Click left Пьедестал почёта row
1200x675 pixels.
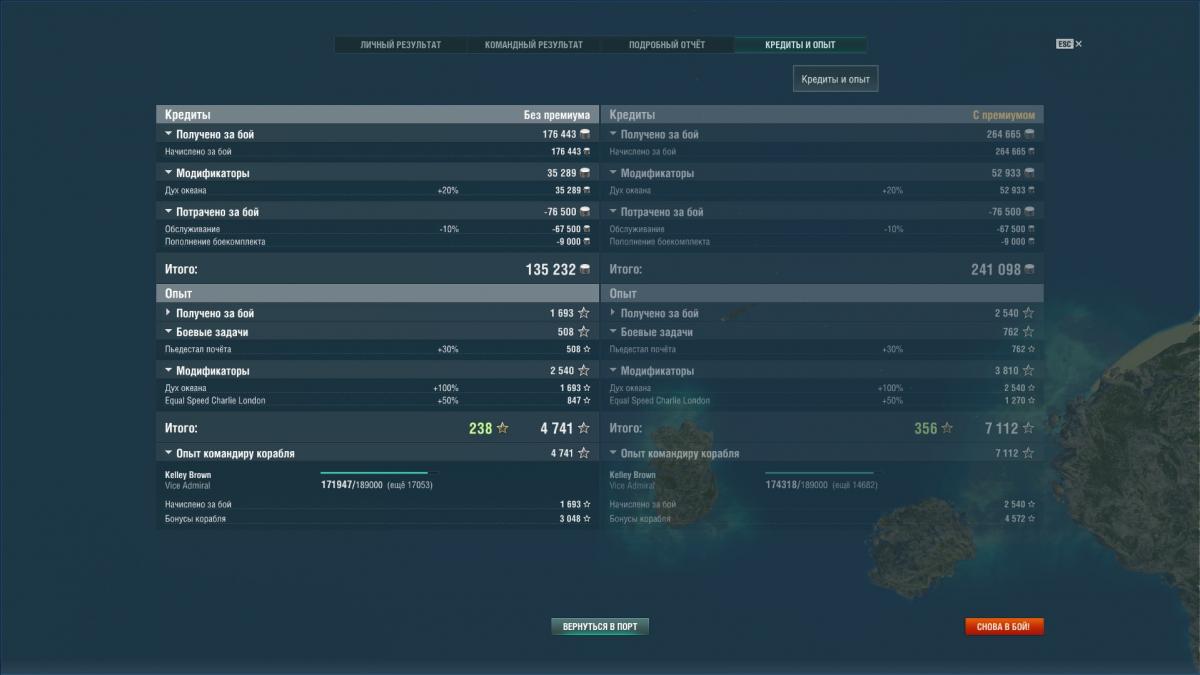pos(377,350)
